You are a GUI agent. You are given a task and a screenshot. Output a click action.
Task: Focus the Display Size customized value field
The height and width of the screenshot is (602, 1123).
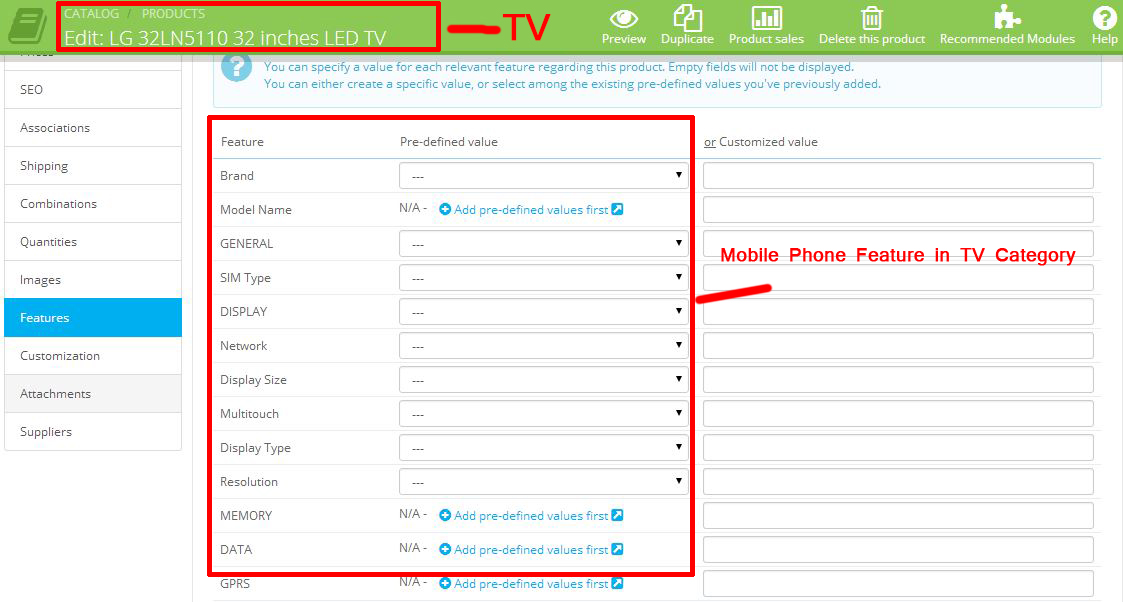[898, 379]
